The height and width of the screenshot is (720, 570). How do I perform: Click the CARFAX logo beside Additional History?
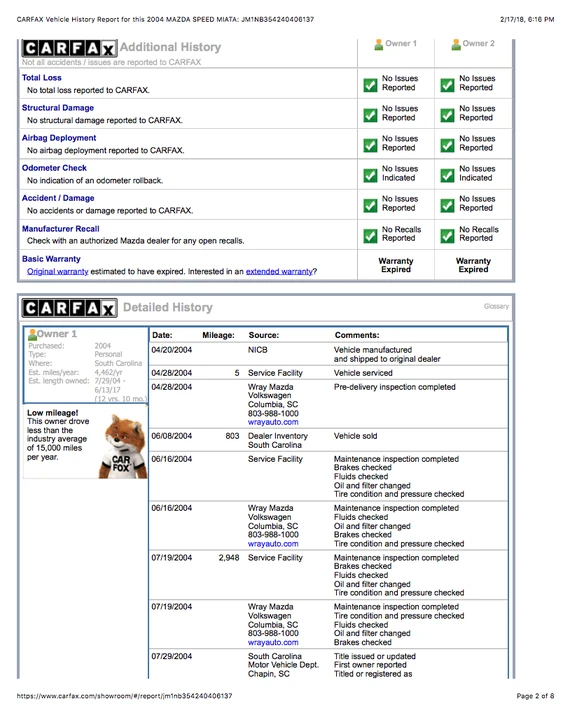click(69, 48)
